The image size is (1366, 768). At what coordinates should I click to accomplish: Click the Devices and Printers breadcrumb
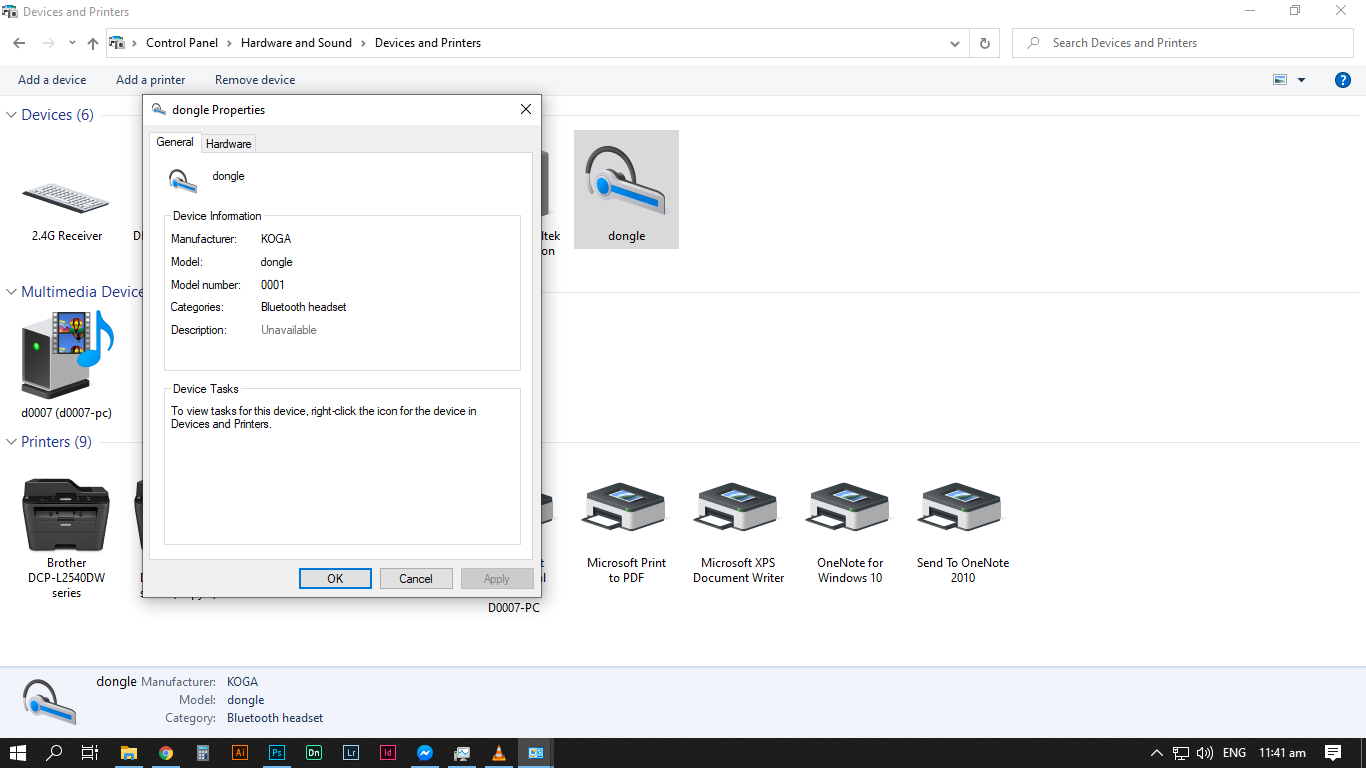tap(428, 43)
